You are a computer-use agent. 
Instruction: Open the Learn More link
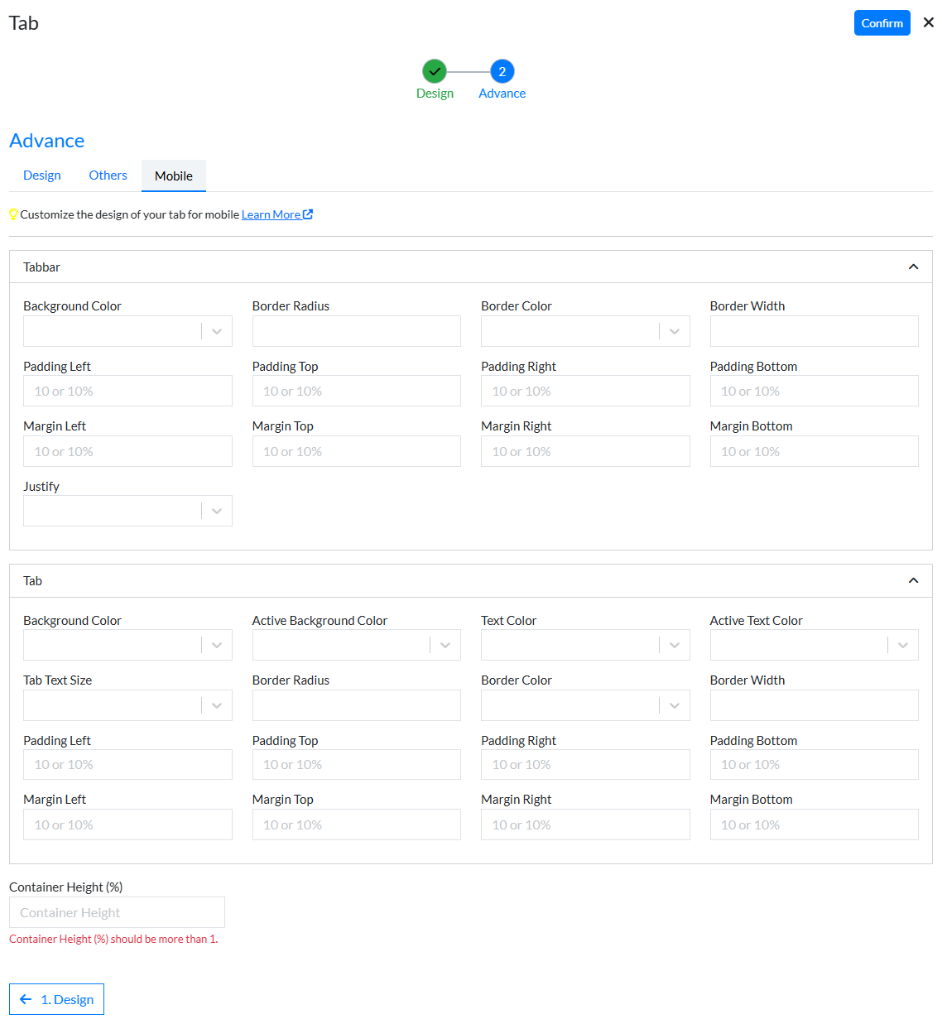[271, 213]
